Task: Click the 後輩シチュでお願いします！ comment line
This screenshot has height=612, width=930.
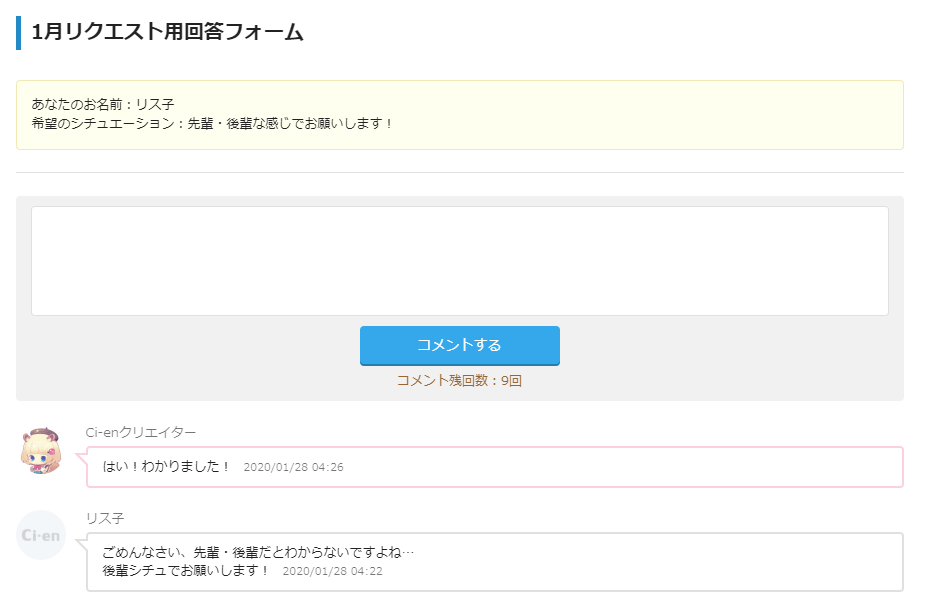Action: (186, 570)
